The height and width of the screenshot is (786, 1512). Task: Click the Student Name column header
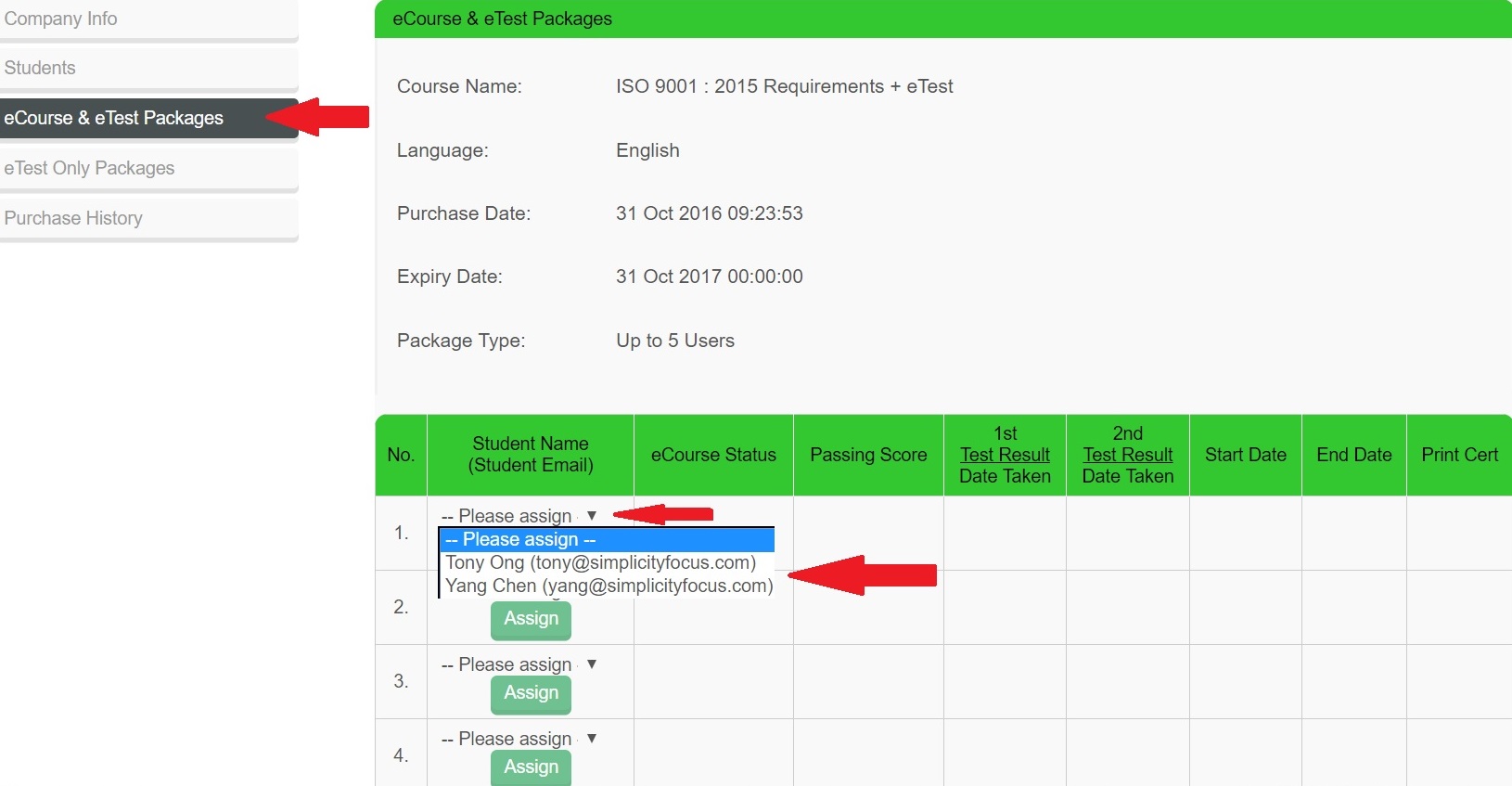(531, 455)
